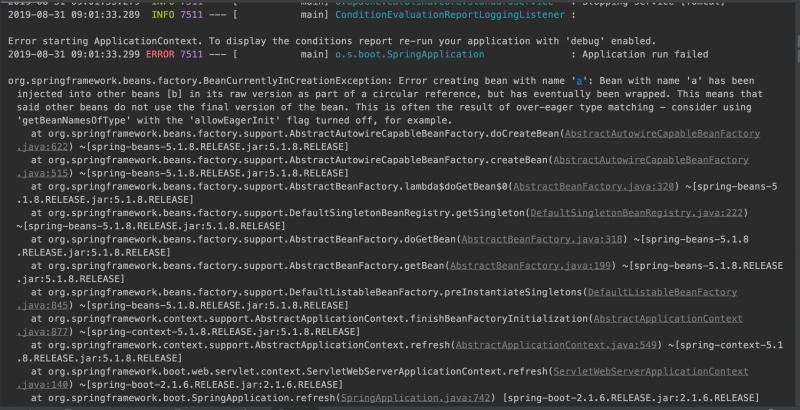Screen dimensions: 800x410
Task: Click the ConditionEvaluationReportLoggingListener logger name
Action: point(450,15)
